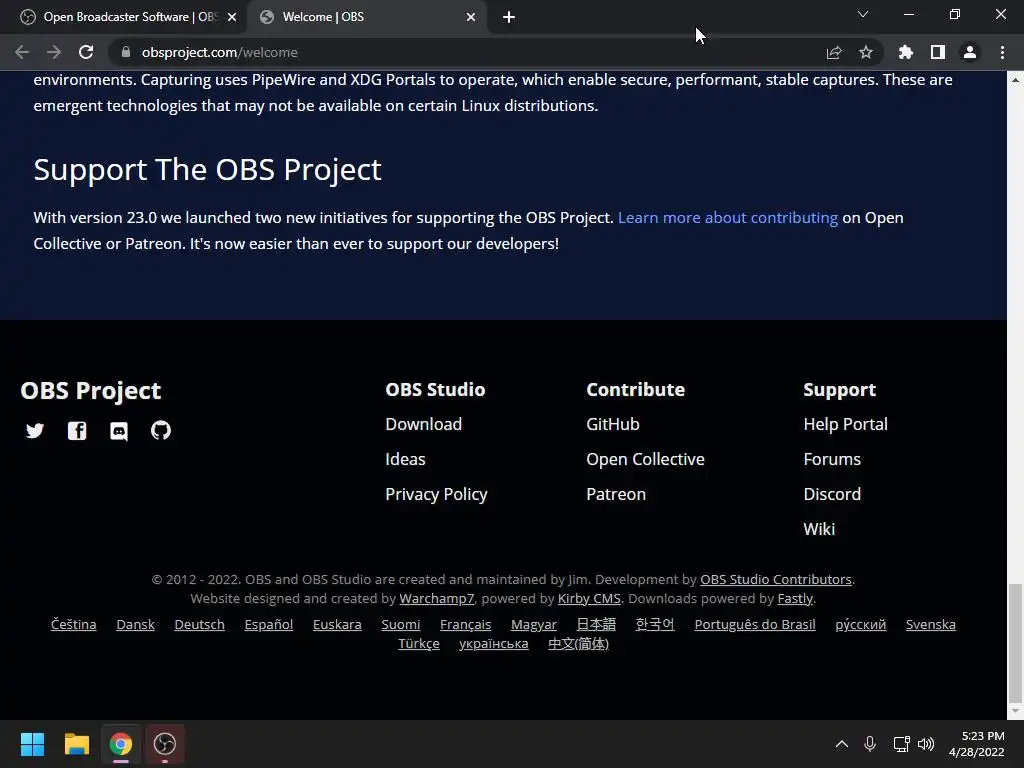Switch language to Svenska

[931, 624]
